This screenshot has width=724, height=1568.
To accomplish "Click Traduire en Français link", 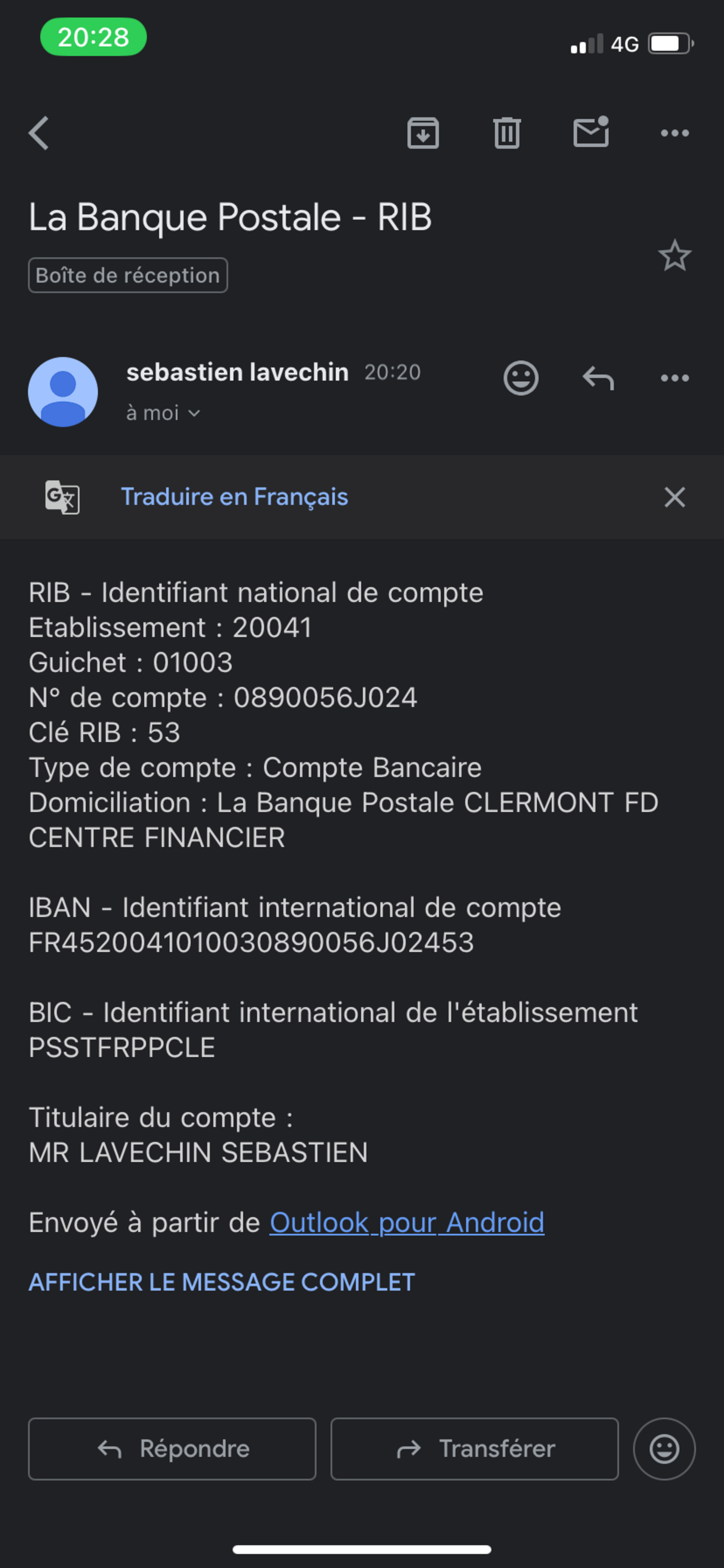I will coord(234,497).
